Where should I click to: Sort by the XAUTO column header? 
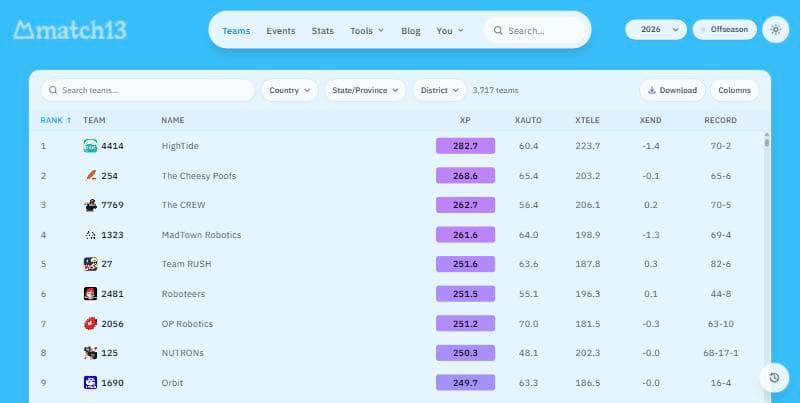[528, 120]
